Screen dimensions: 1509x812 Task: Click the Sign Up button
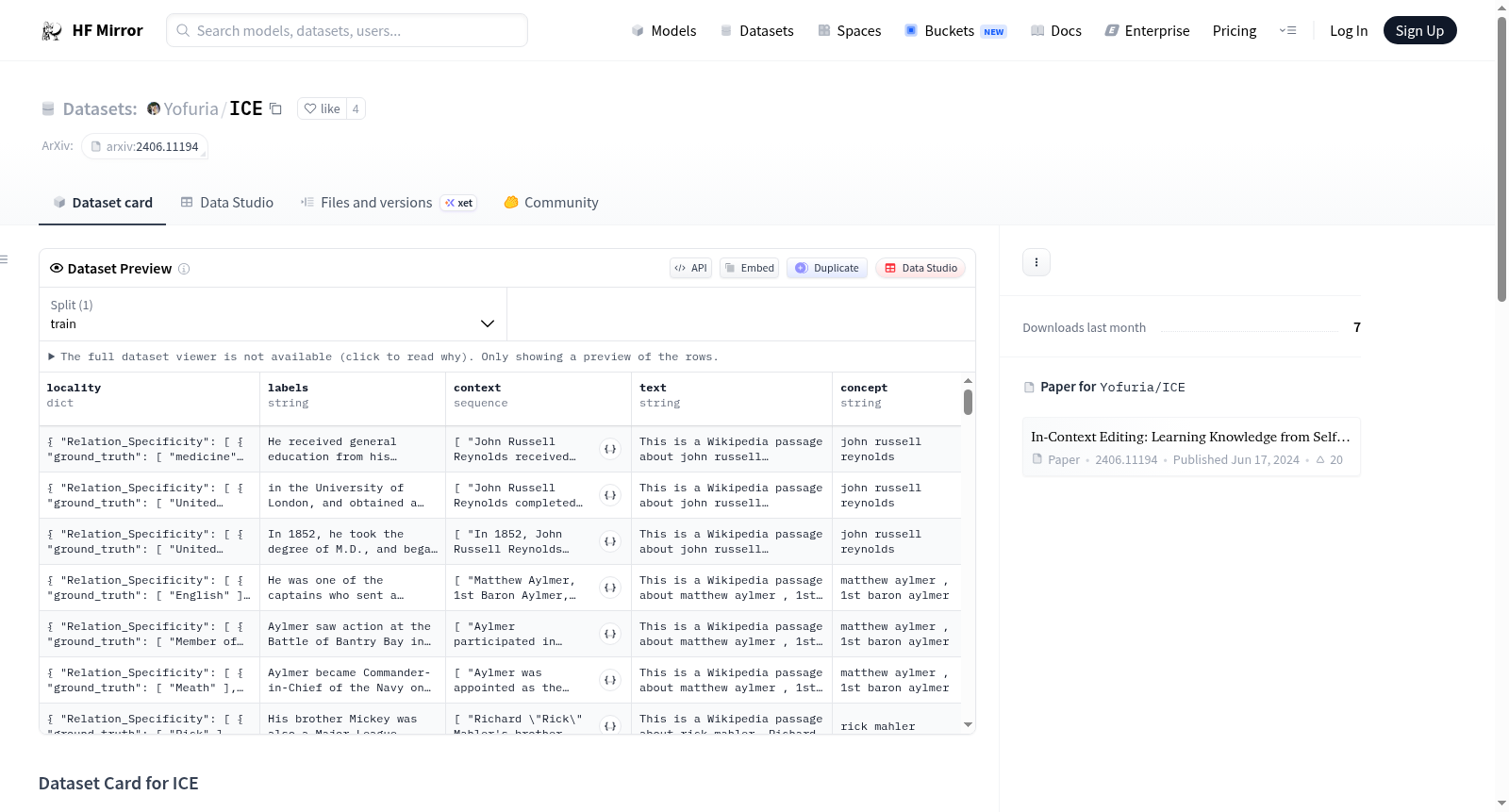(1419, 31)
